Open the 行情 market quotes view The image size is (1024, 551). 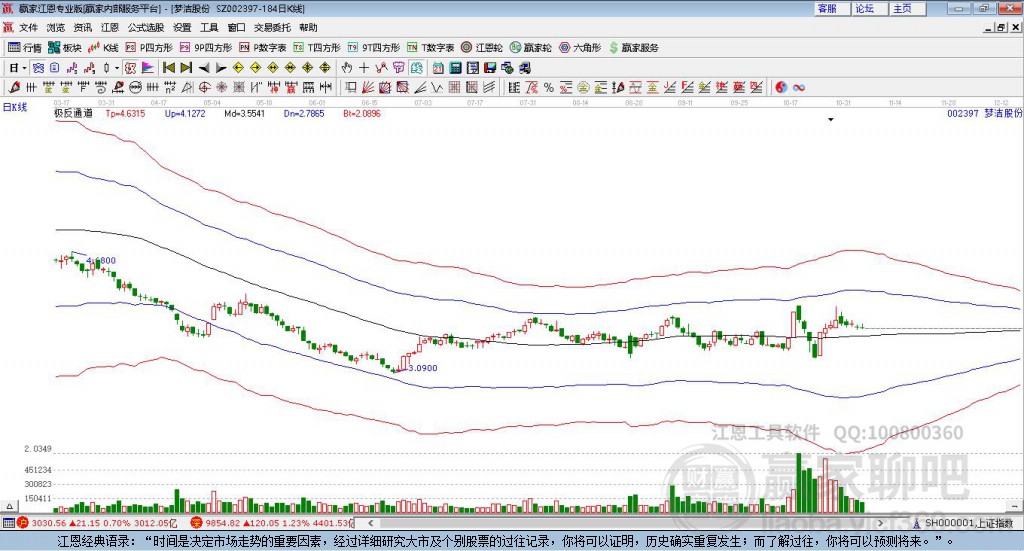(x=24, y=48)
